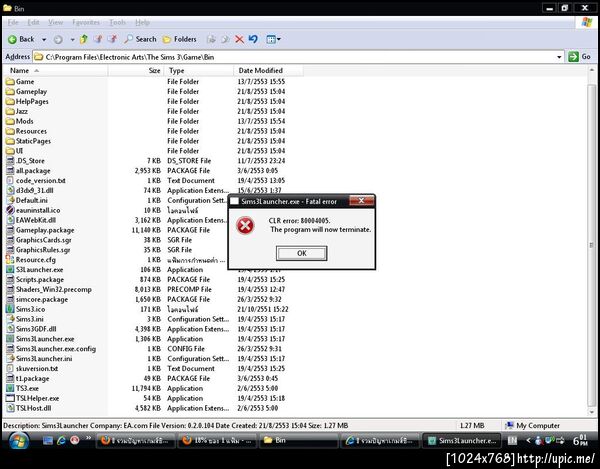Select file Sims3Launcher.exe.config
Screen dimensions: 600x469
56,349
